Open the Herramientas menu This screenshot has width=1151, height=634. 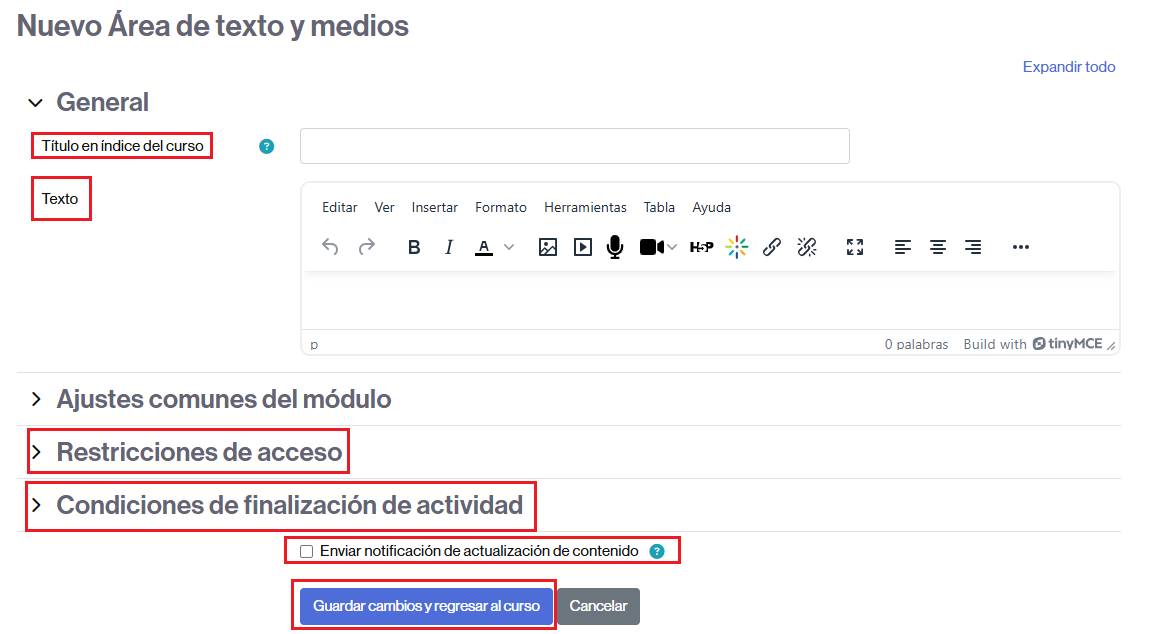(585, 208)
